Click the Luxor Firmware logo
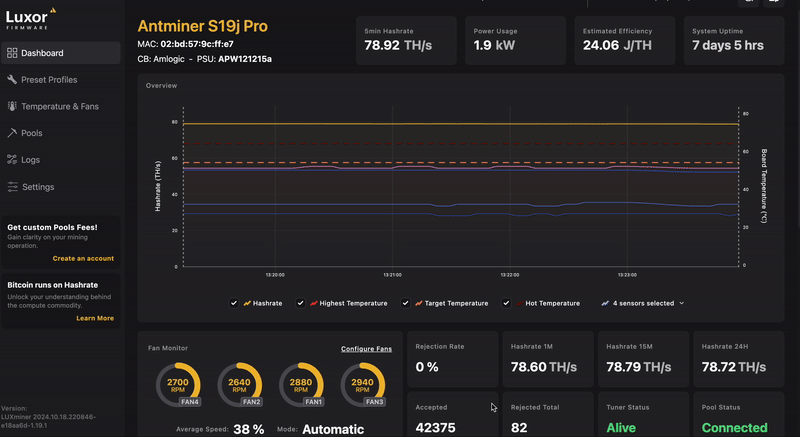 point(31,19)
